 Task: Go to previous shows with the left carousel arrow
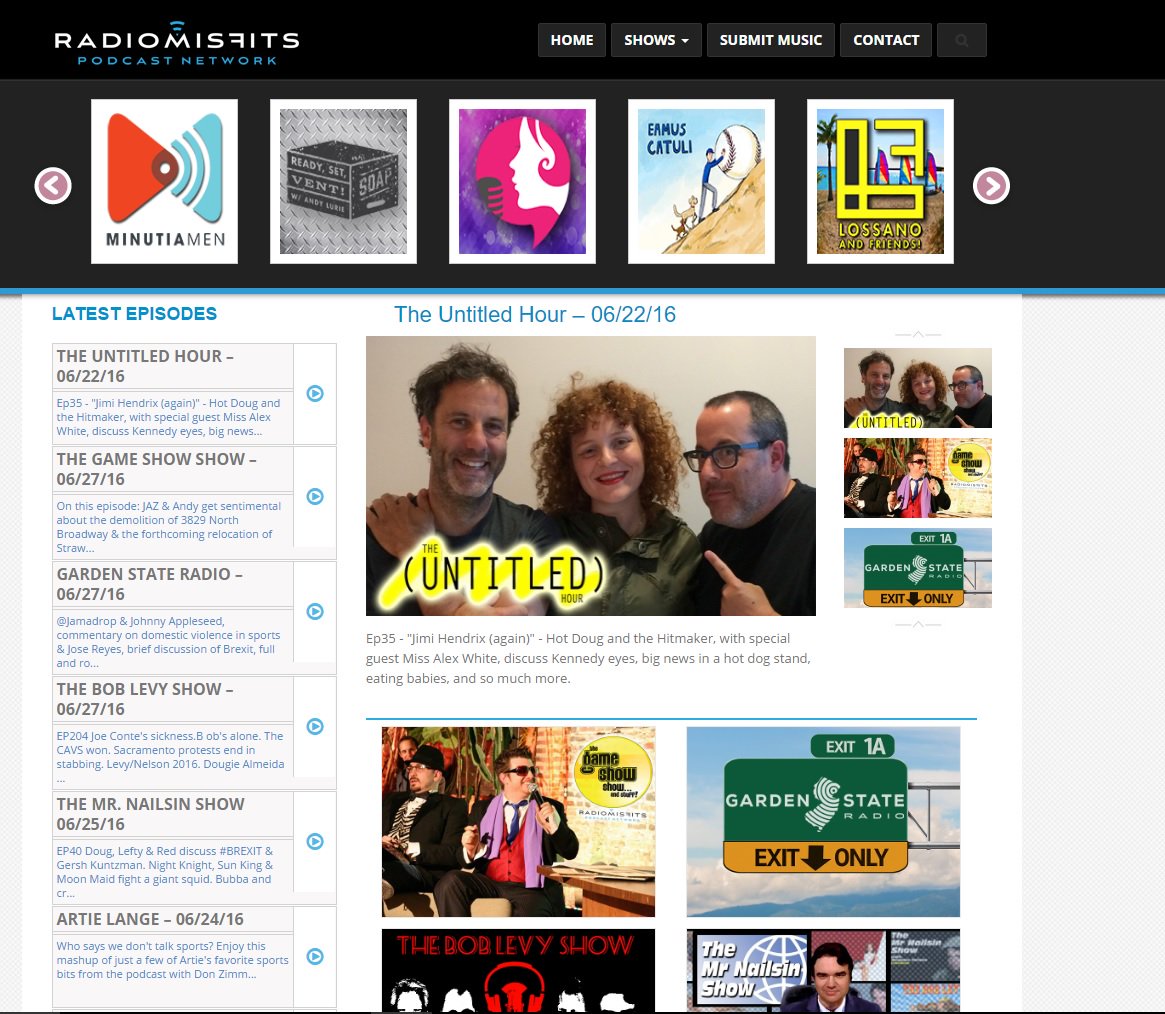tap(53, 186)
